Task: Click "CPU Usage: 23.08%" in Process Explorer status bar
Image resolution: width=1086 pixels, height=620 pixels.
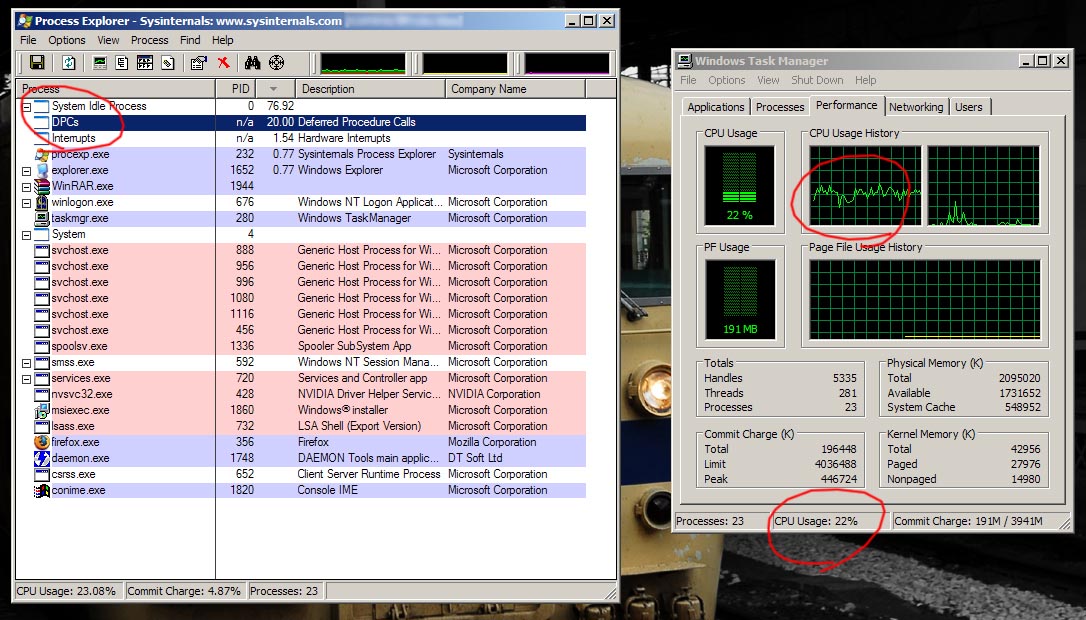Action: coord(66,591)
